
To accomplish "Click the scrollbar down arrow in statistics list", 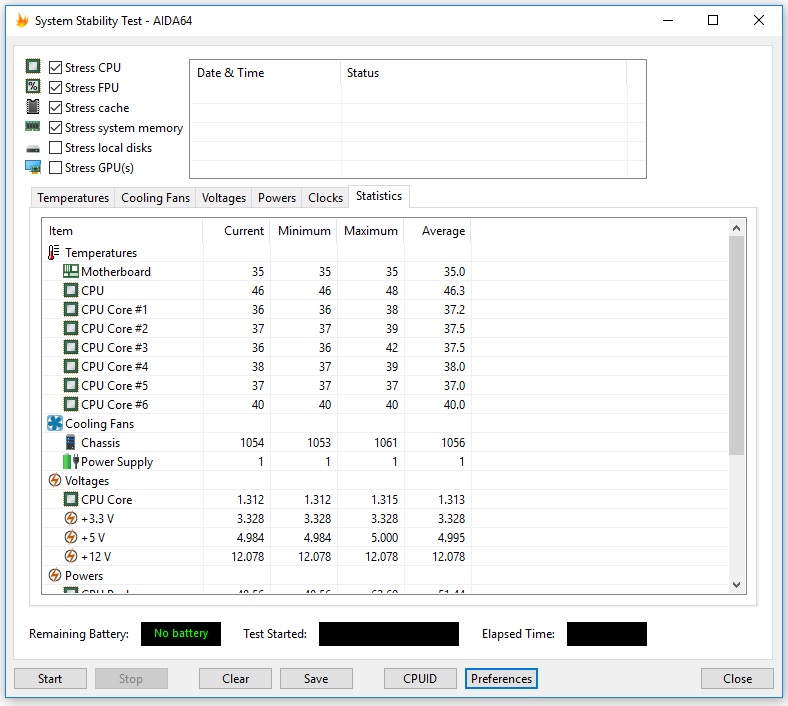I will pos(737,584).
